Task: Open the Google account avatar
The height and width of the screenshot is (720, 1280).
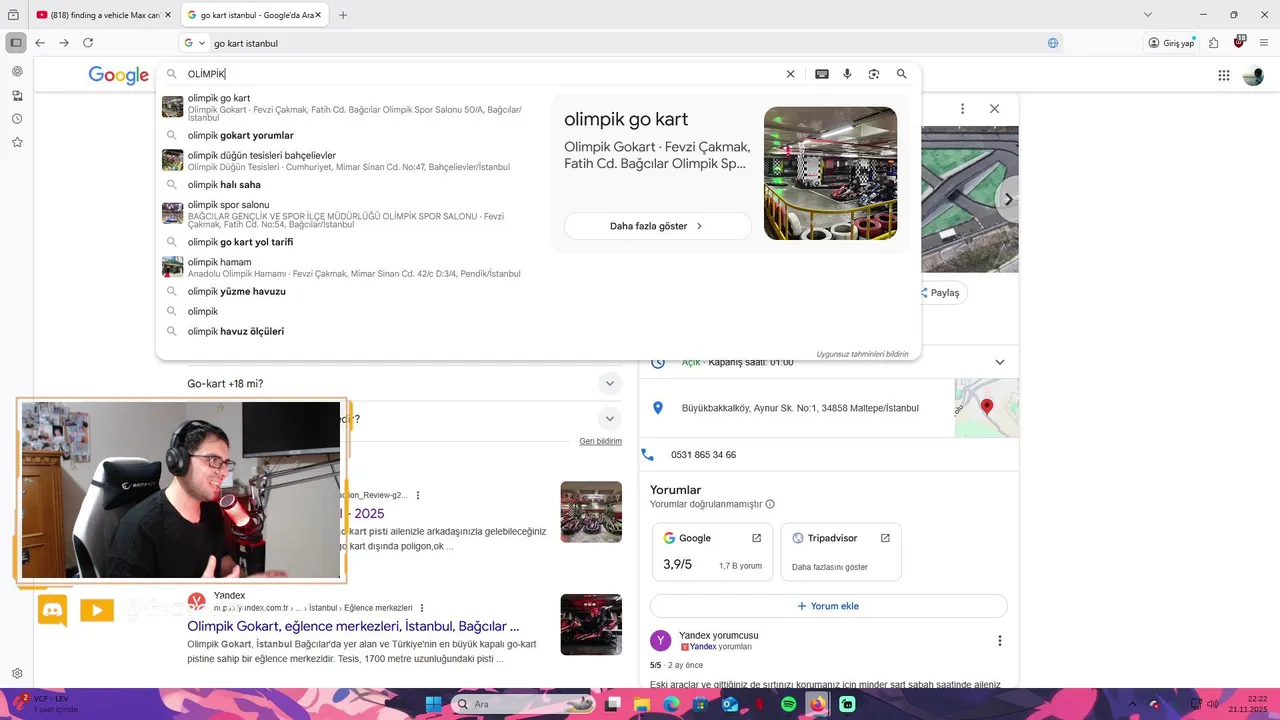Action: click(x=1253, y=75)
